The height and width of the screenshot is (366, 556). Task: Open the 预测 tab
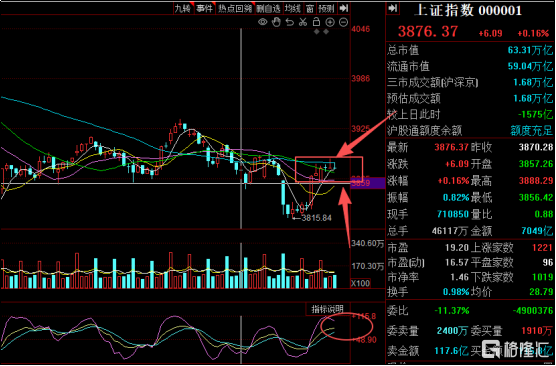tap(326, 8)
